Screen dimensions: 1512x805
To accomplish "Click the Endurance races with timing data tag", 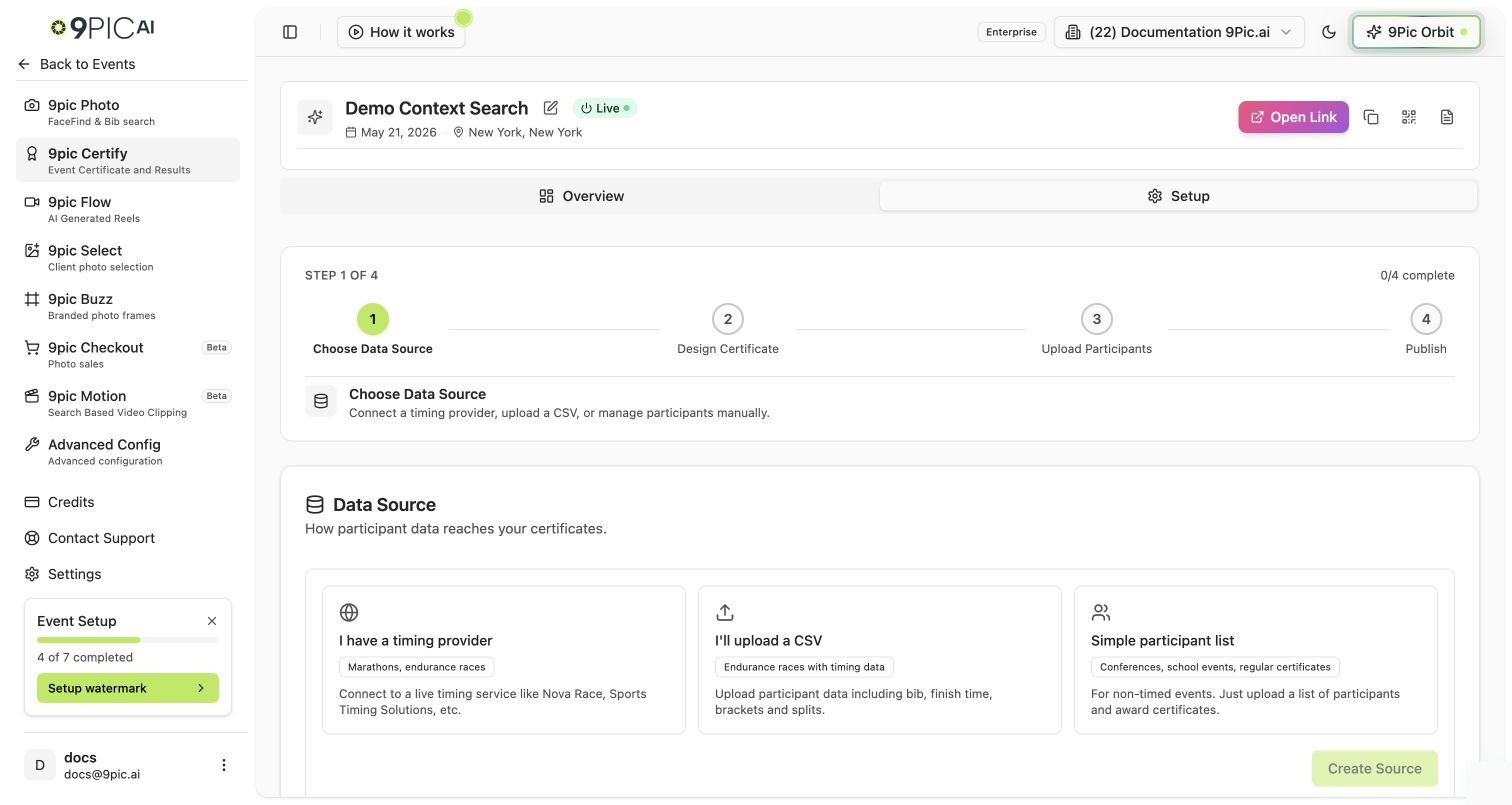I will coord(804,667).
